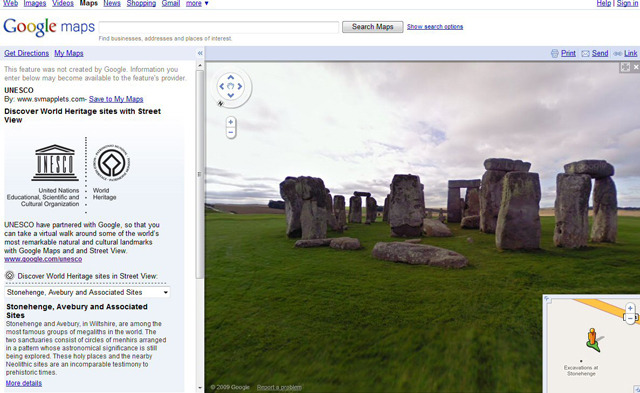Pan Street View up with arrow
This screenshot has height=393, width=640.
coord(231,77)
